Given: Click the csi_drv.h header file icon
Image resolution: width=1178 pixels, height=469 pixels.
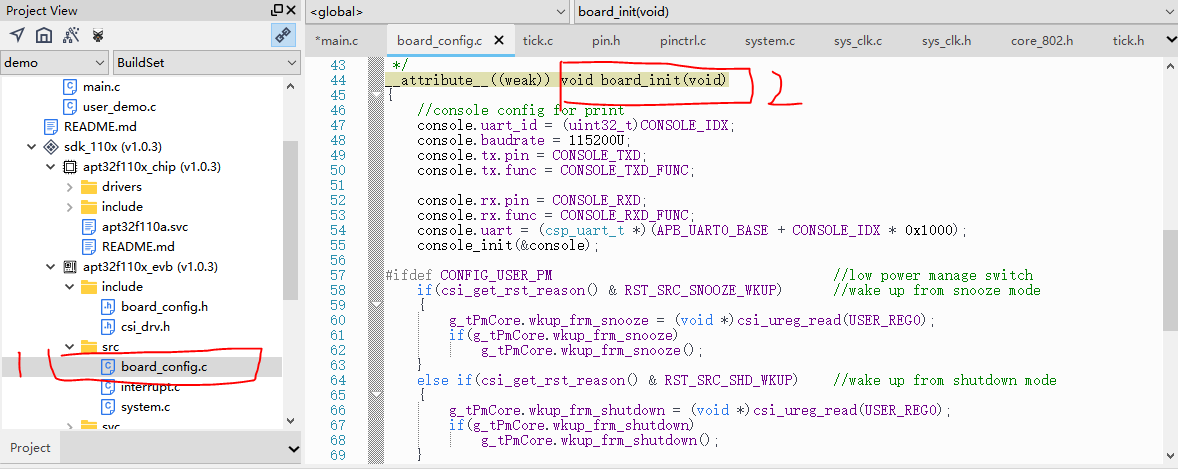Looking at the screenshot, I should point(108,326).
